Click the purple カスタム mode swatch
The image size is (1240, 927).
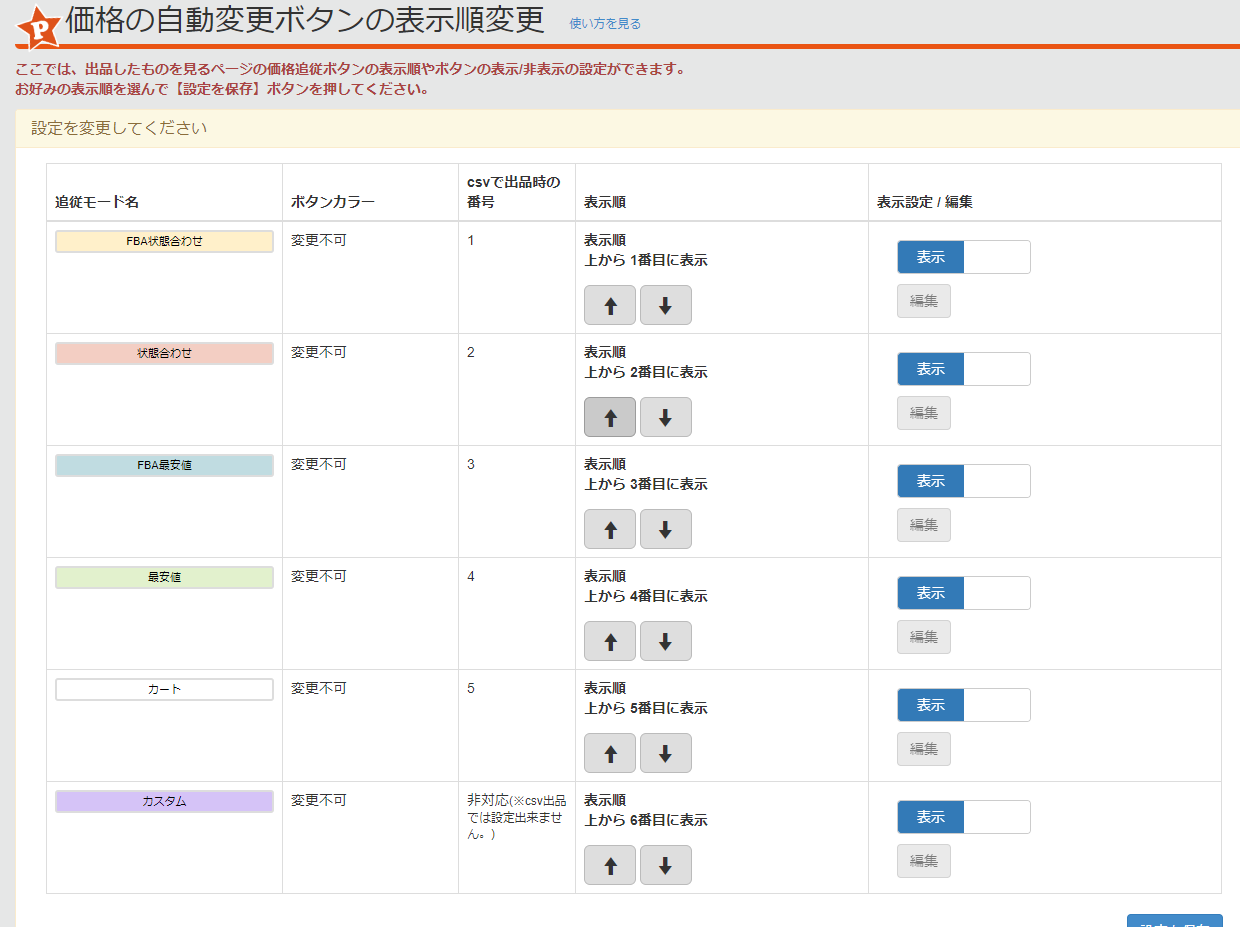point(164,802)
